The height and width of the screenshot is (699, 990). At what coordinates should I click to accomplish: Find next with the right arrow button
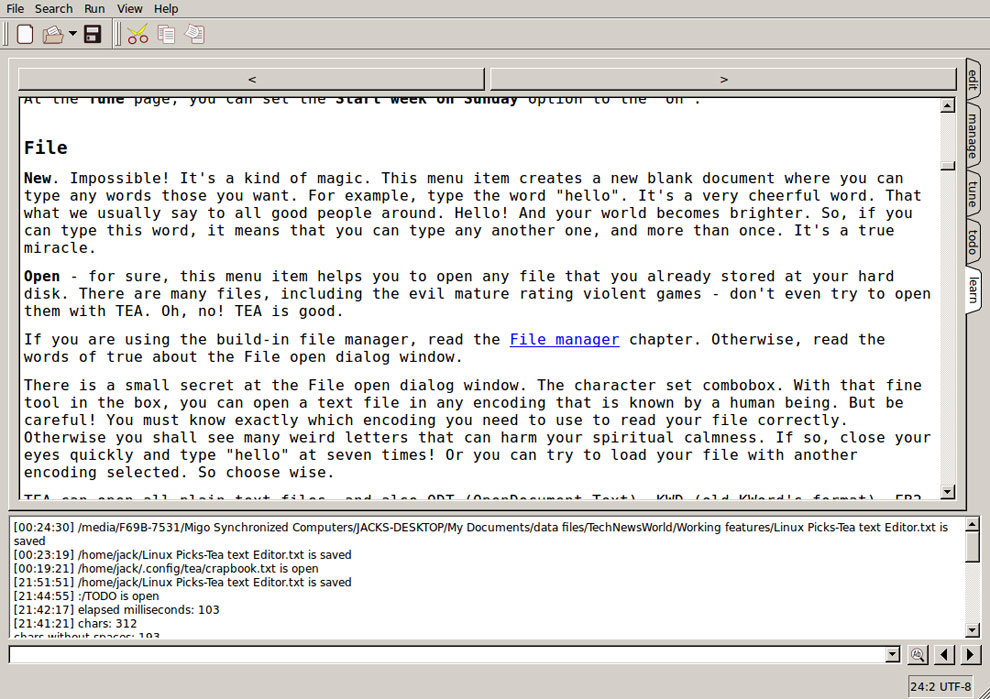tap(970, 655)
